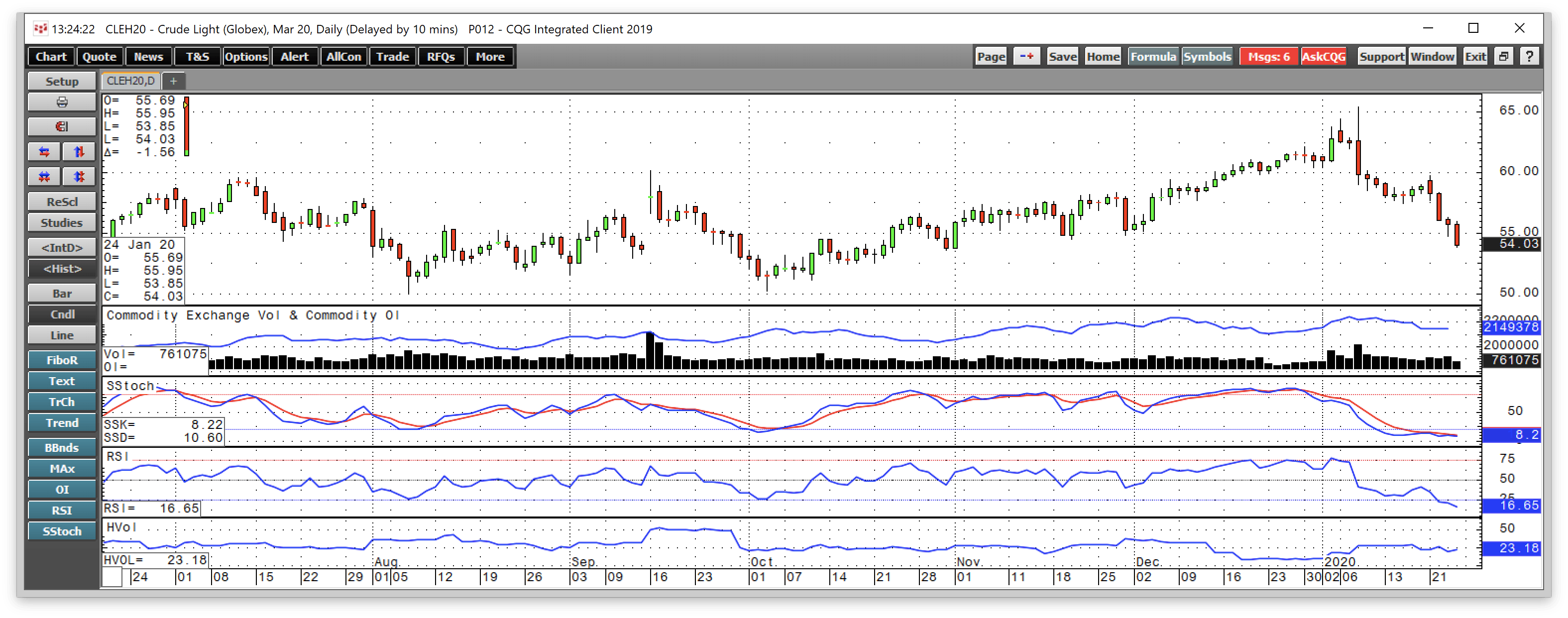Click the small box on the time axis

pos(112,578)
